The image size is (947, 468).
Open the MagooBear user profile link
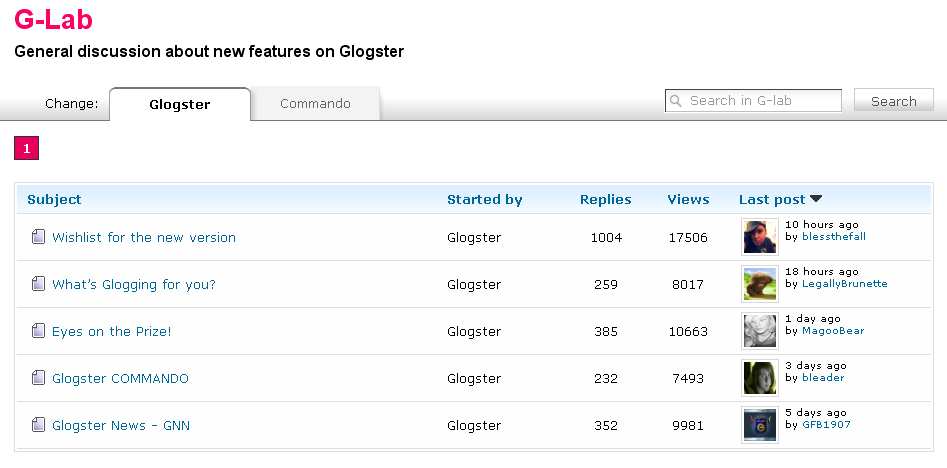point(833,331)
